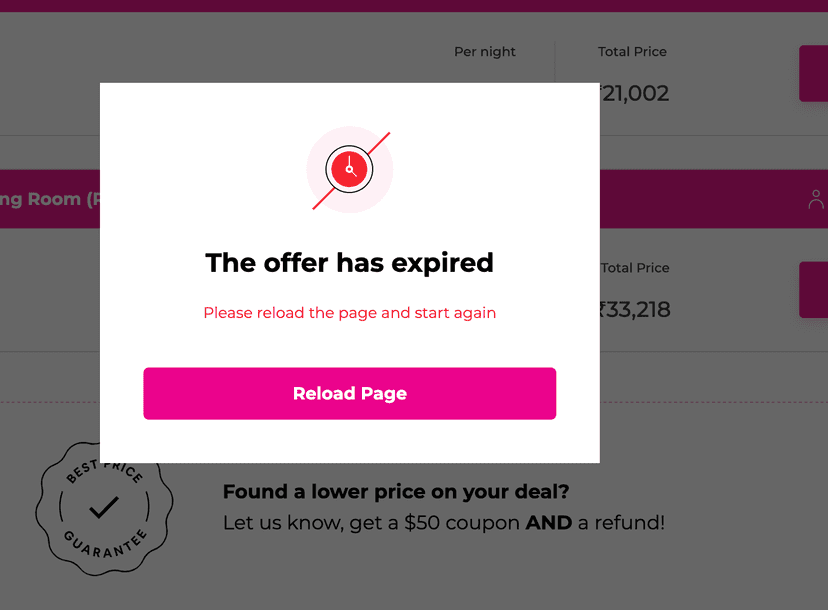Click the dark magenta bar at page top
The image size is (828, 610).
(x=414, y=6)
